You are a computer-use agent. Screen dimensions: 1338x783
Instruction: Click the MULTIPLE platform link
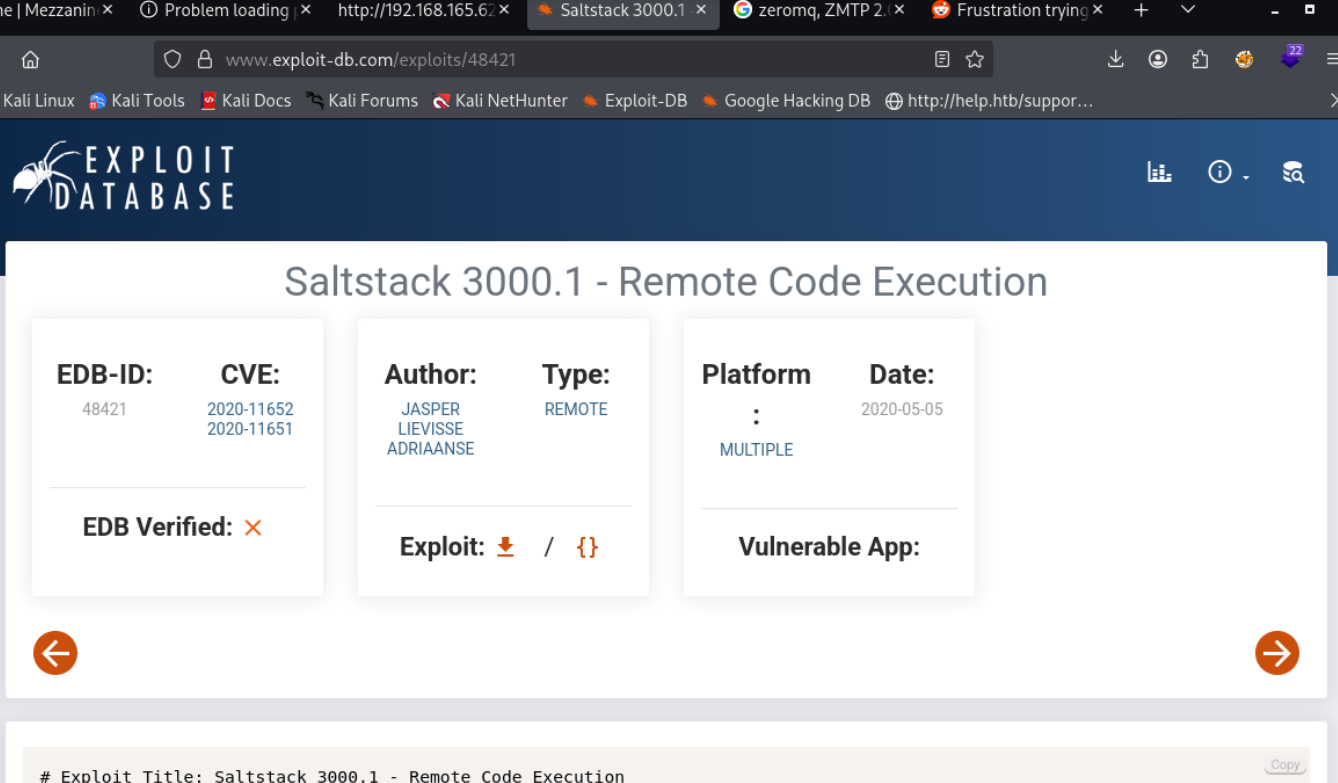click(756, 450)
